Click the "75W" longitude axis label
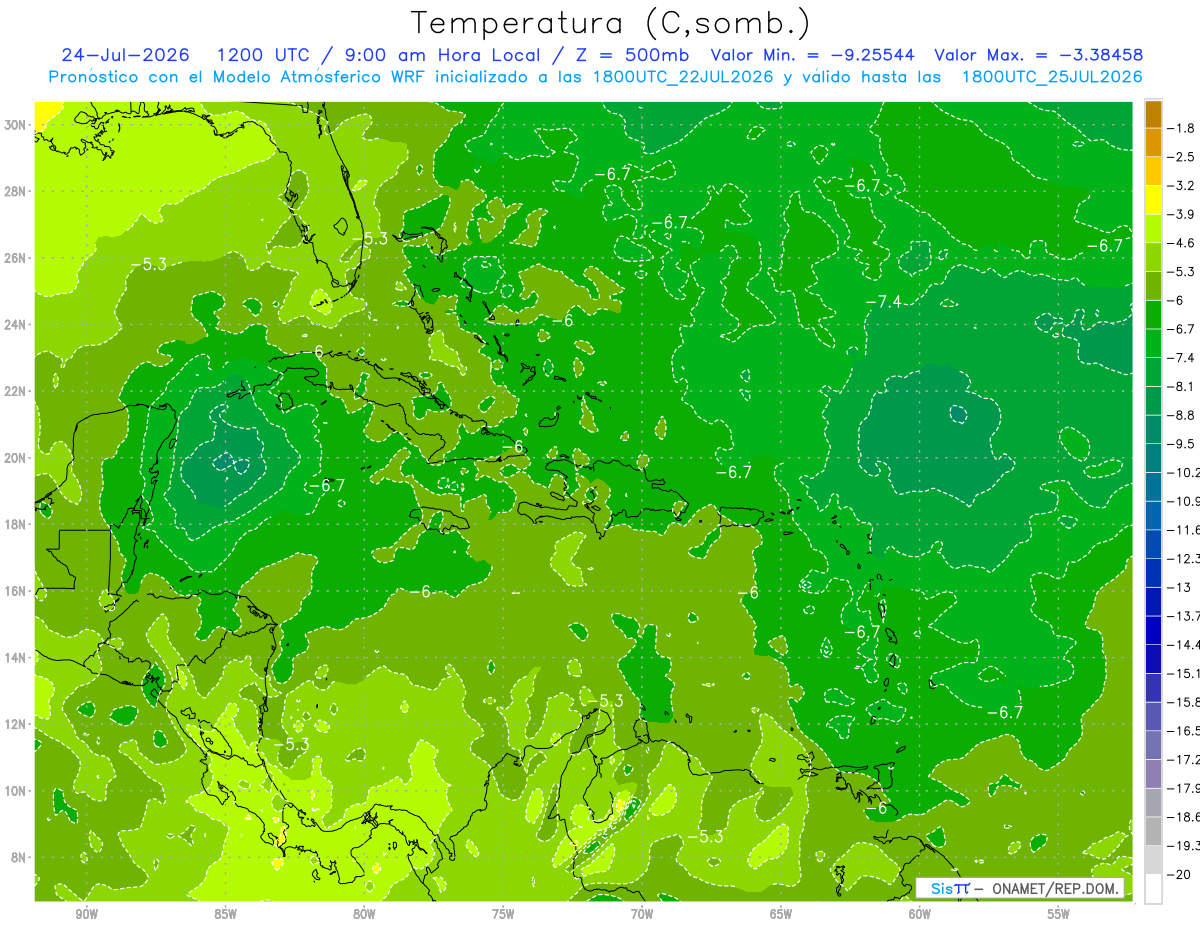The height and width of the screenshot is (927, 1200). pyautogui.click(x=503, y=914)
